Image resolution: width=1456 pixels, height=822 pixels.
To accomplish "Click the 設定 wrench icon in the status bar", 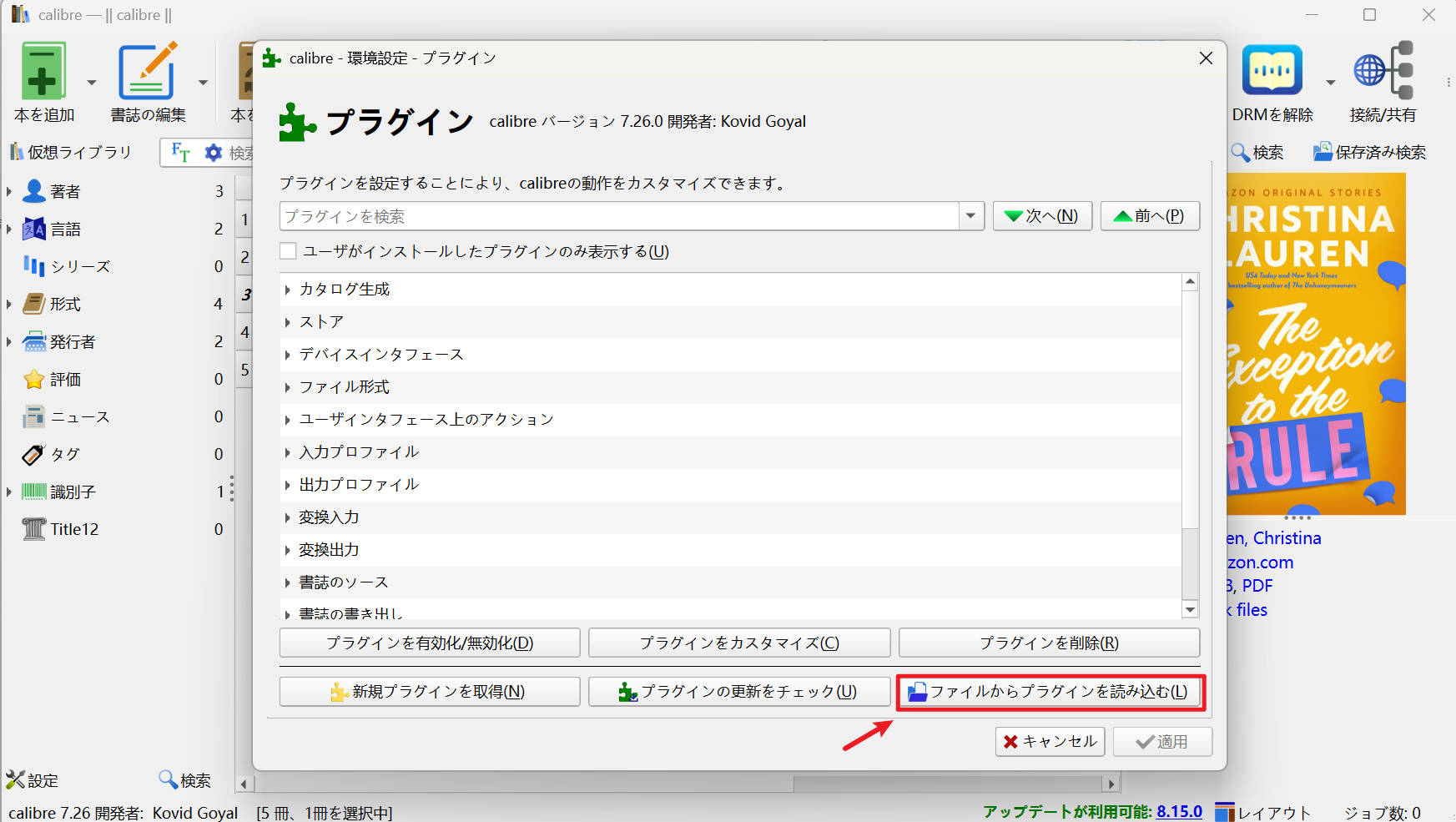I will [x=15, y=779].
